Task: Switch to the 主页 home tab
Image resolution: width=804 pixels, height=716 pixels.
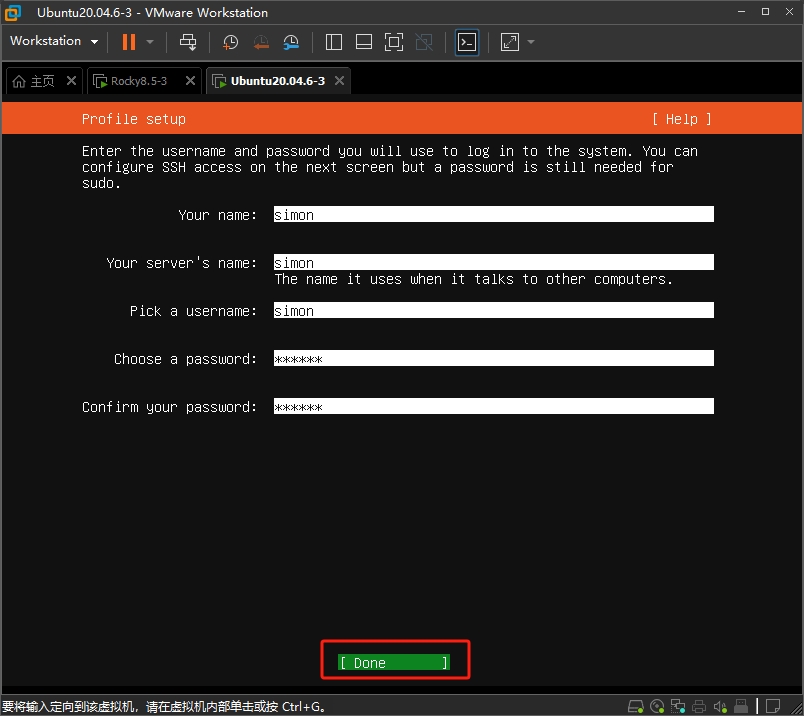Action: [x=34, y=81]
